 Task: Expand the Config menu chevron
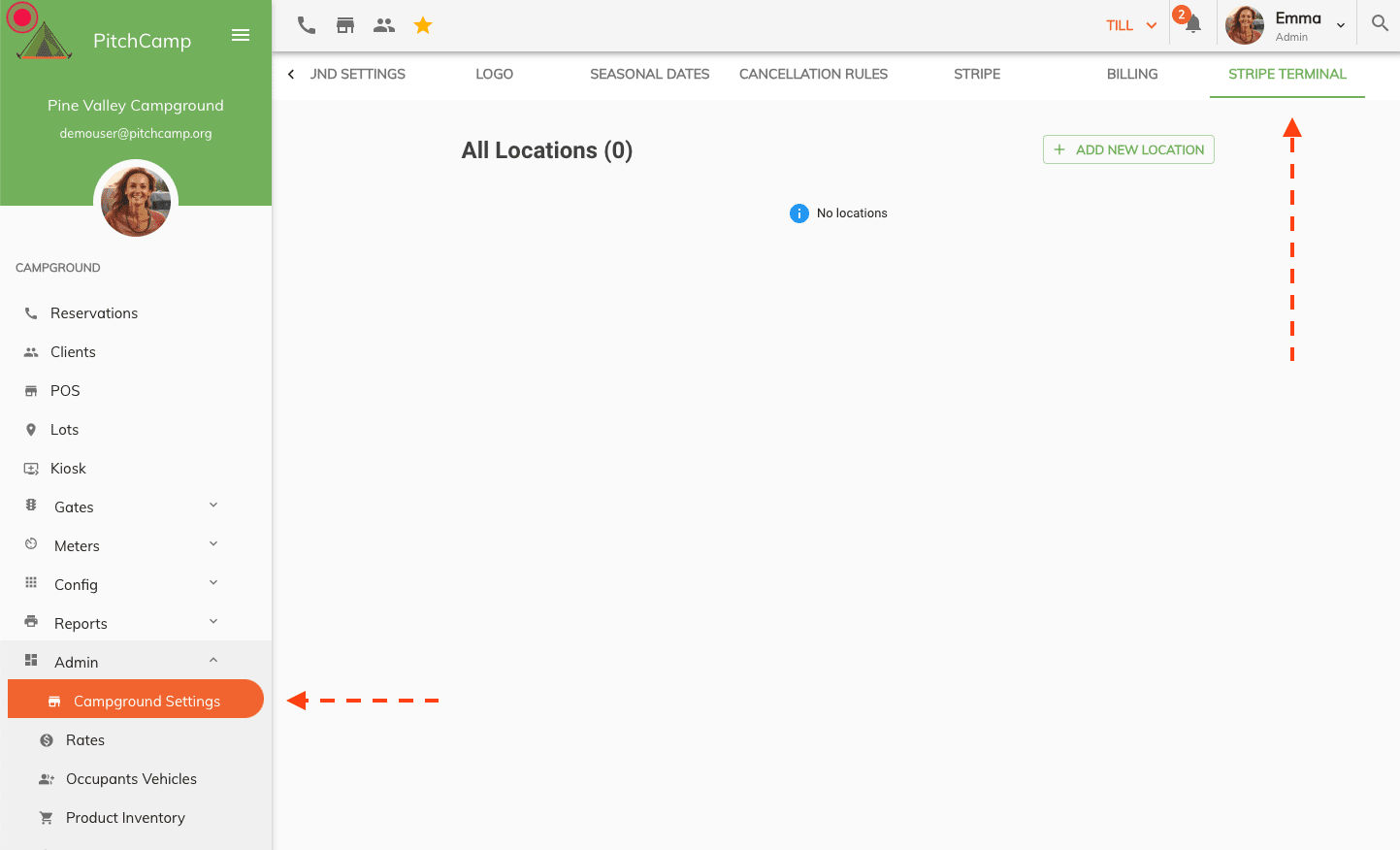(x=213, y=583)
